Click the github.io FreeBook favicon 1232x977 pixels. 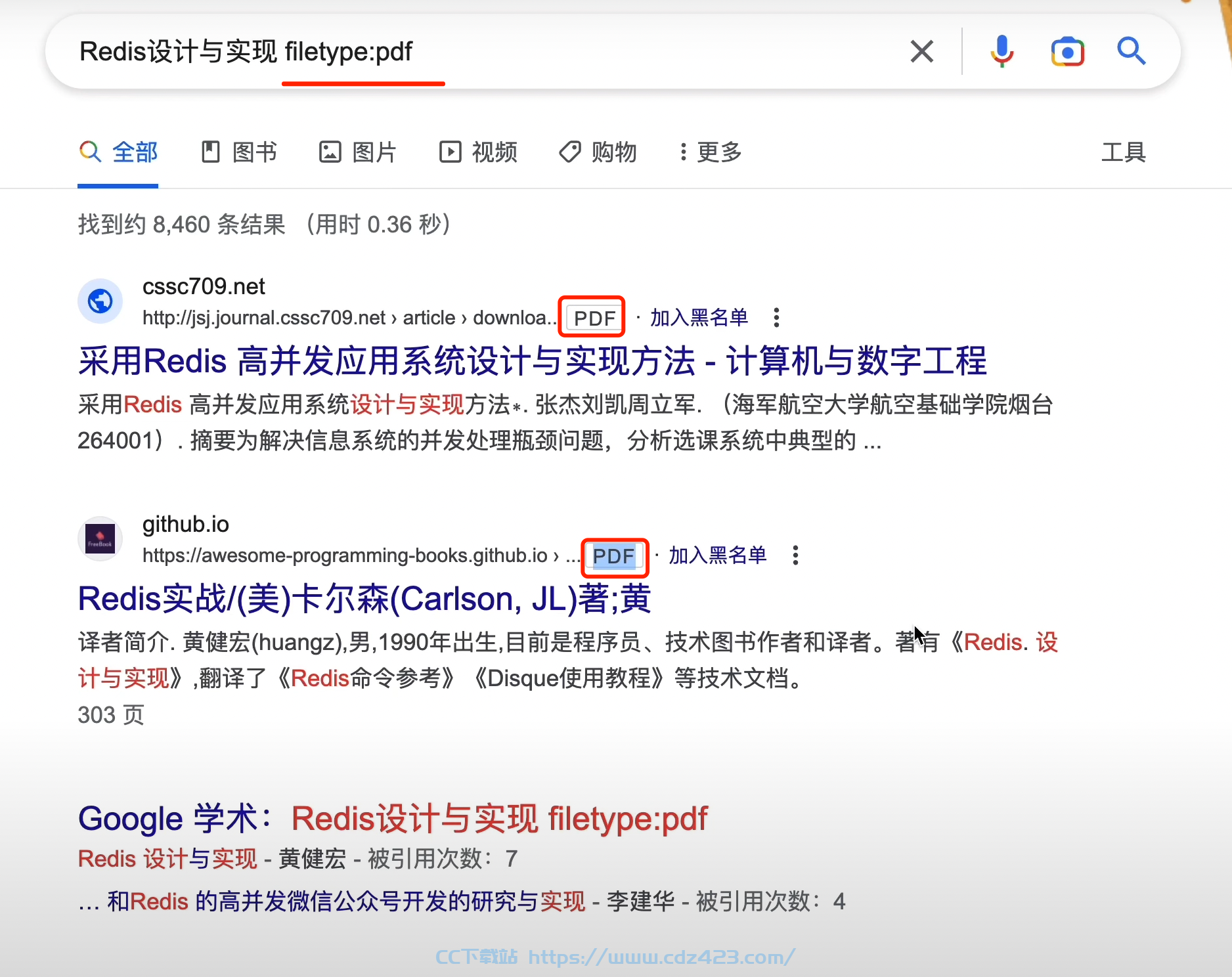coord(100,538)
